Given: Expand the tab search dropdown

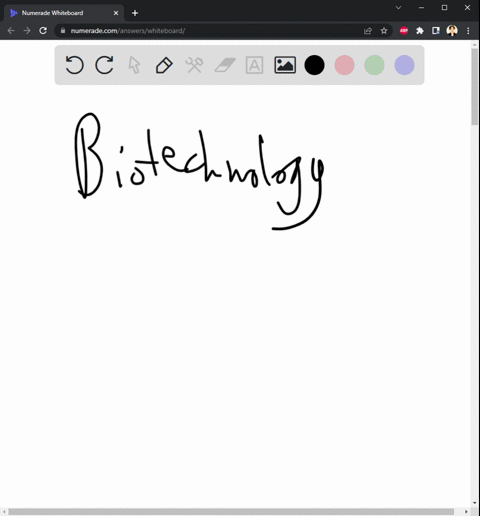Looking at the screenshot, I should pyautogui.click(x=398, y=8).
